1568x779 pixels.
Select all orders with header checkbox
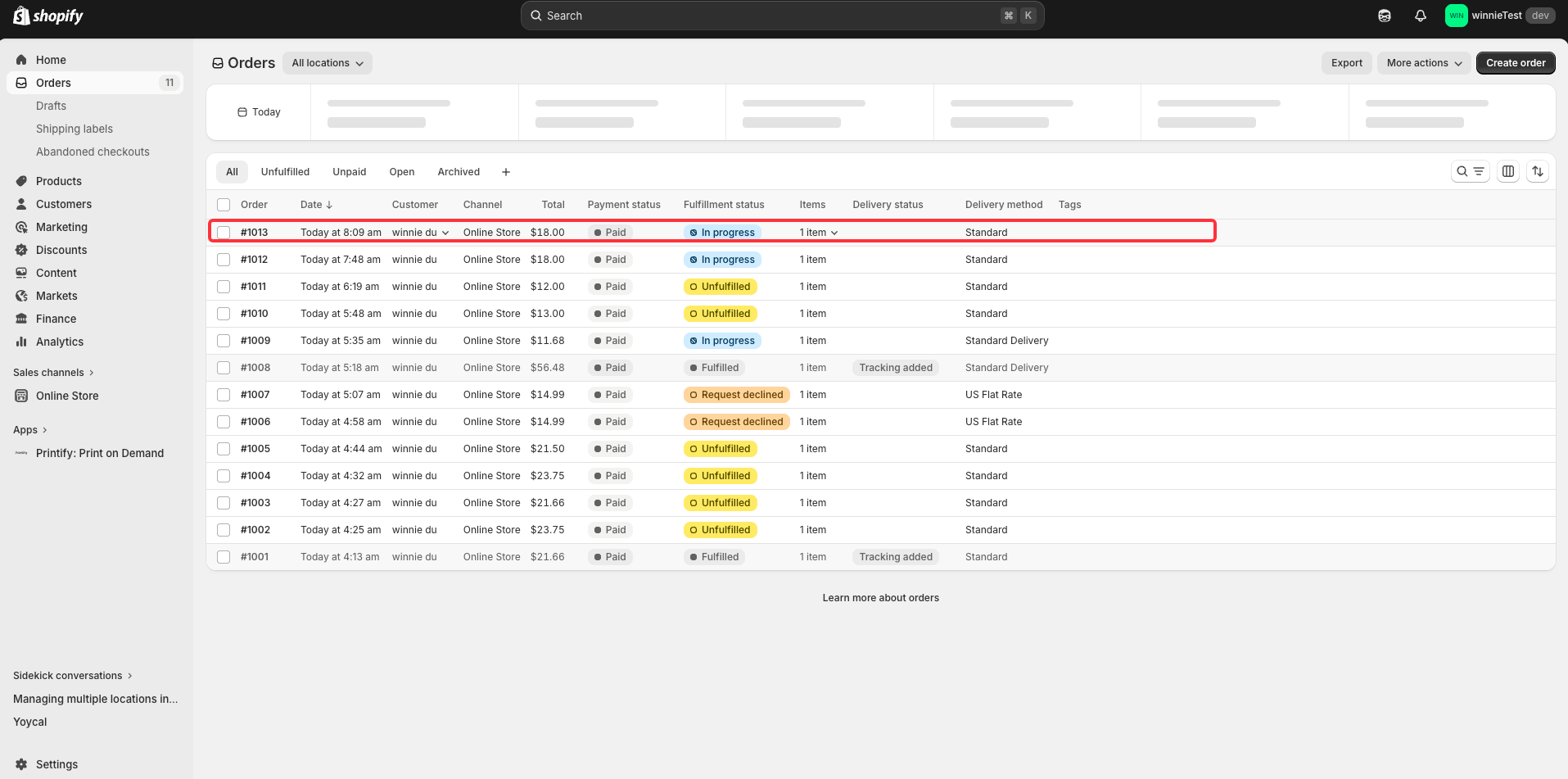coord(224,205)
